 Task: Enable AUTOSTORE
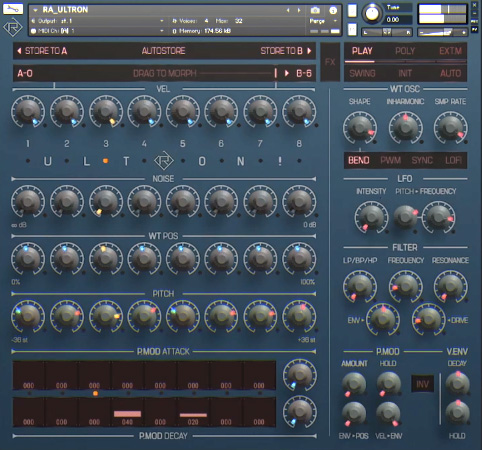(x=163, y=51)
